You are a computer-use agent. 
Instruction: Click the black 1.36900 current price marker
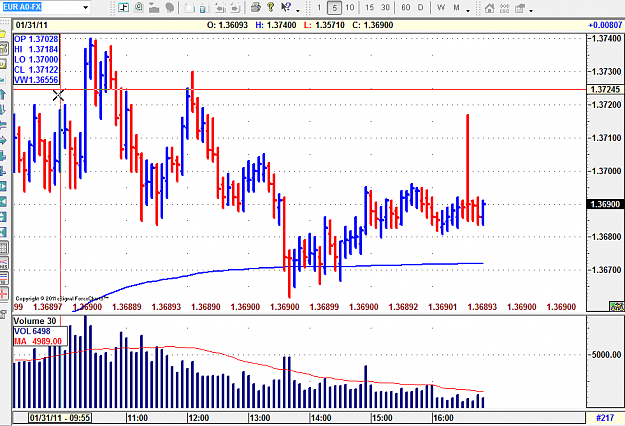coord(605,204)
